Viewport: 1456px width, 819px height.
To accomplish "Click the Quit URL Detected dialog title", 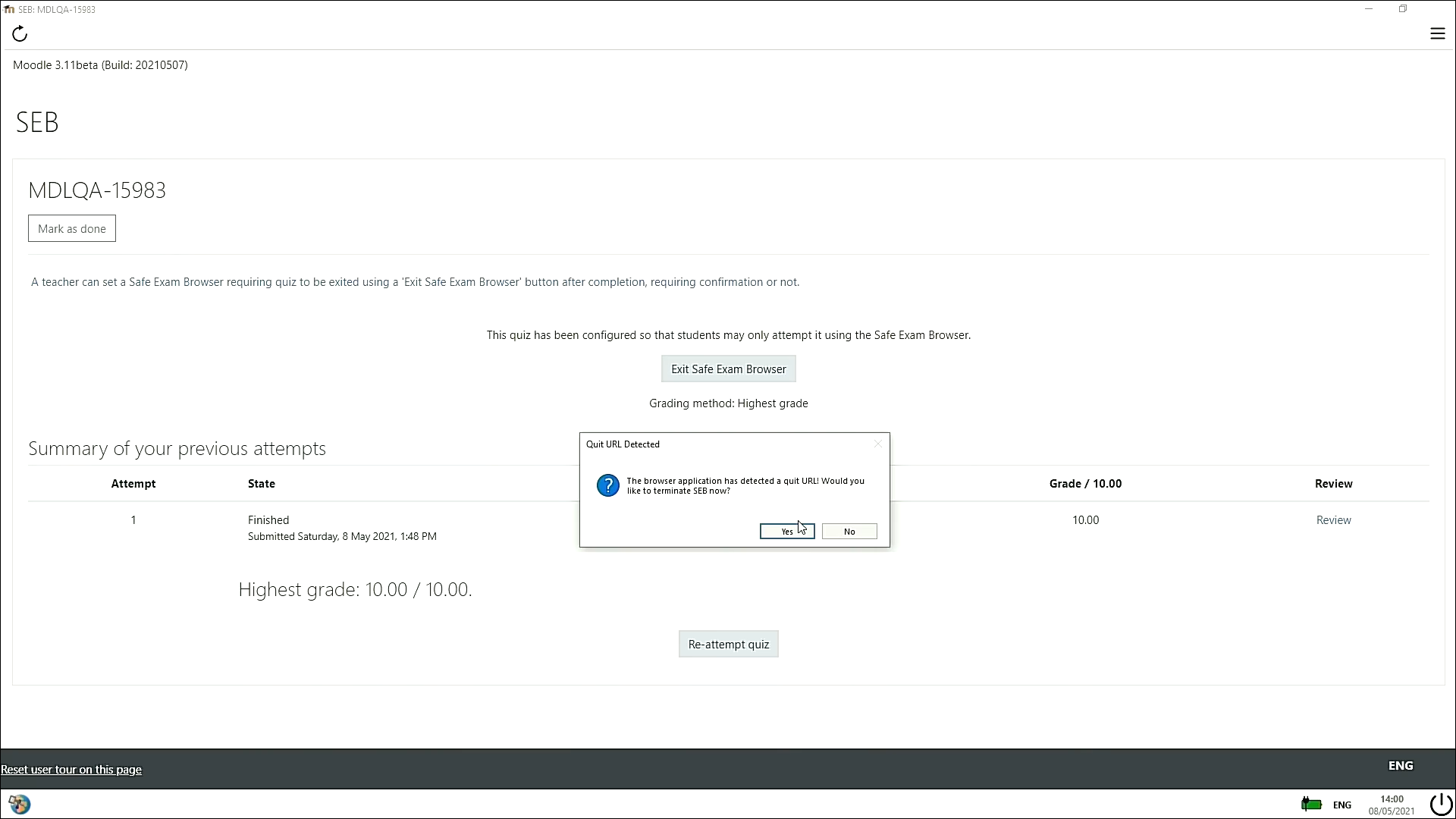I will 623,444.
